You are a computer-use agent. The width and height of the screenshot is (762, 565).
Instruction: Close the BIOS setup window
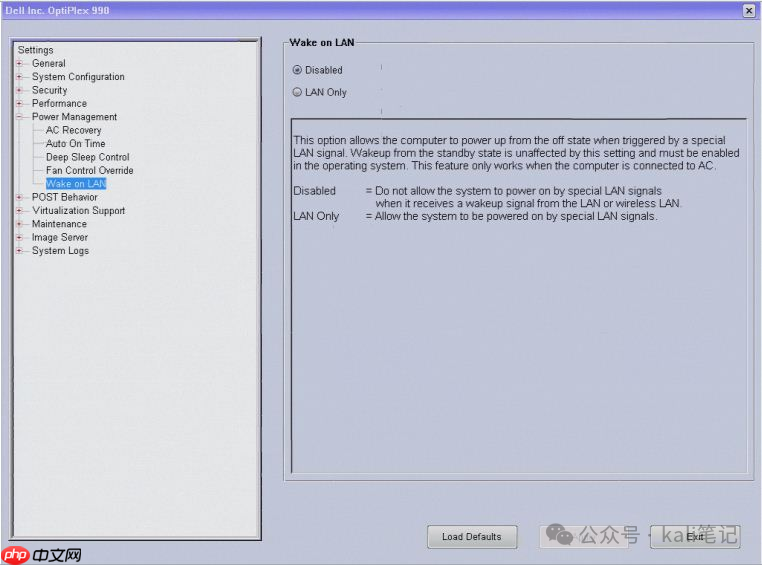(x=748, y=10)
